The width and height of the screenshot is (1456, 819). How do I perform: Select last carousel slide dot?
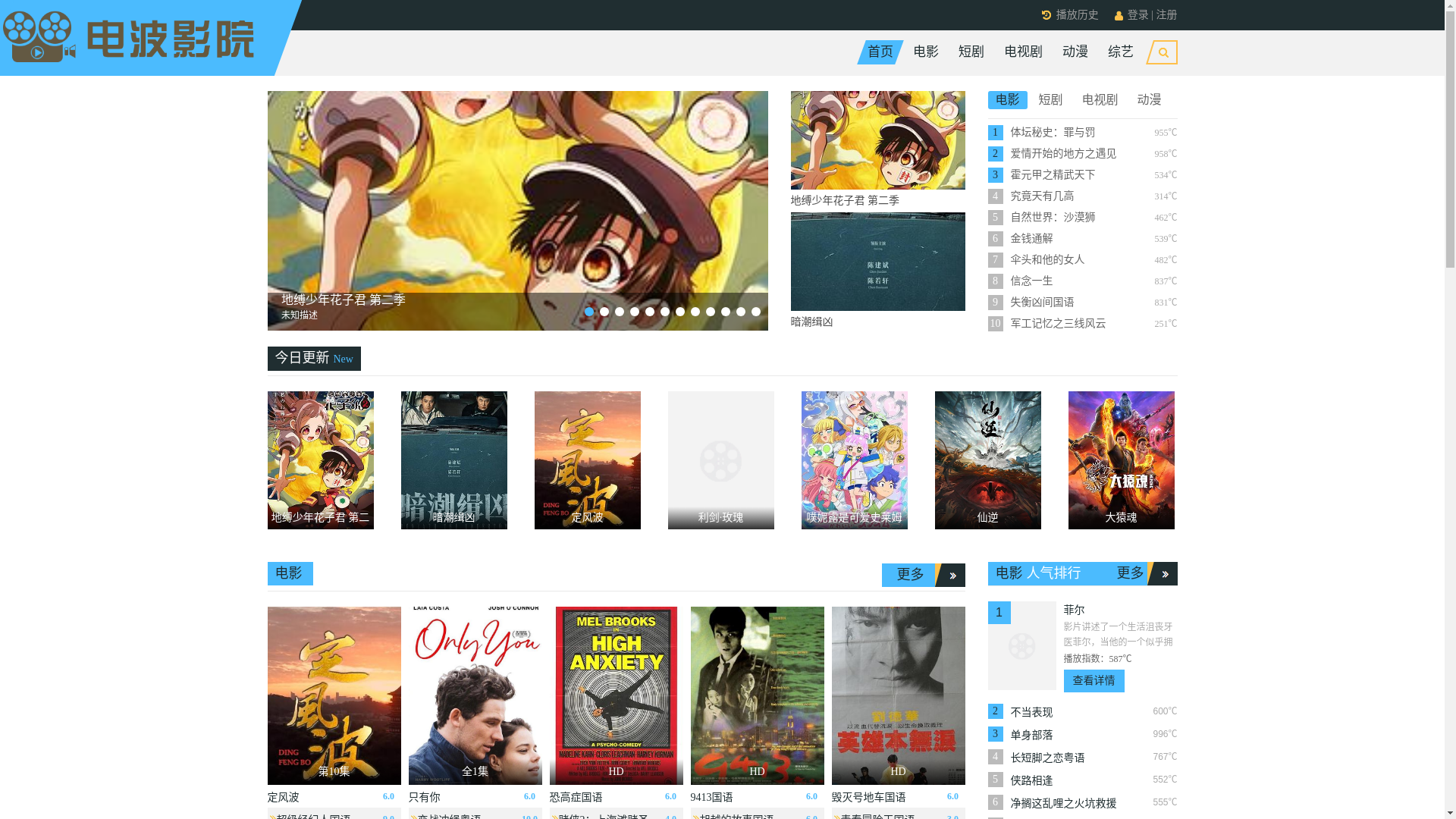tap(756, 312)
